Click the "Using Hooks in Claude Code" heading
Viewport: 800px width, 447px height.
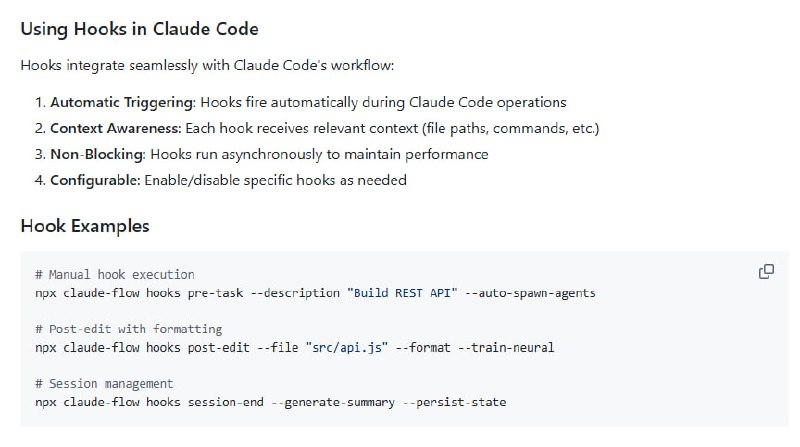pyautogui.click(x=139, y=28)
